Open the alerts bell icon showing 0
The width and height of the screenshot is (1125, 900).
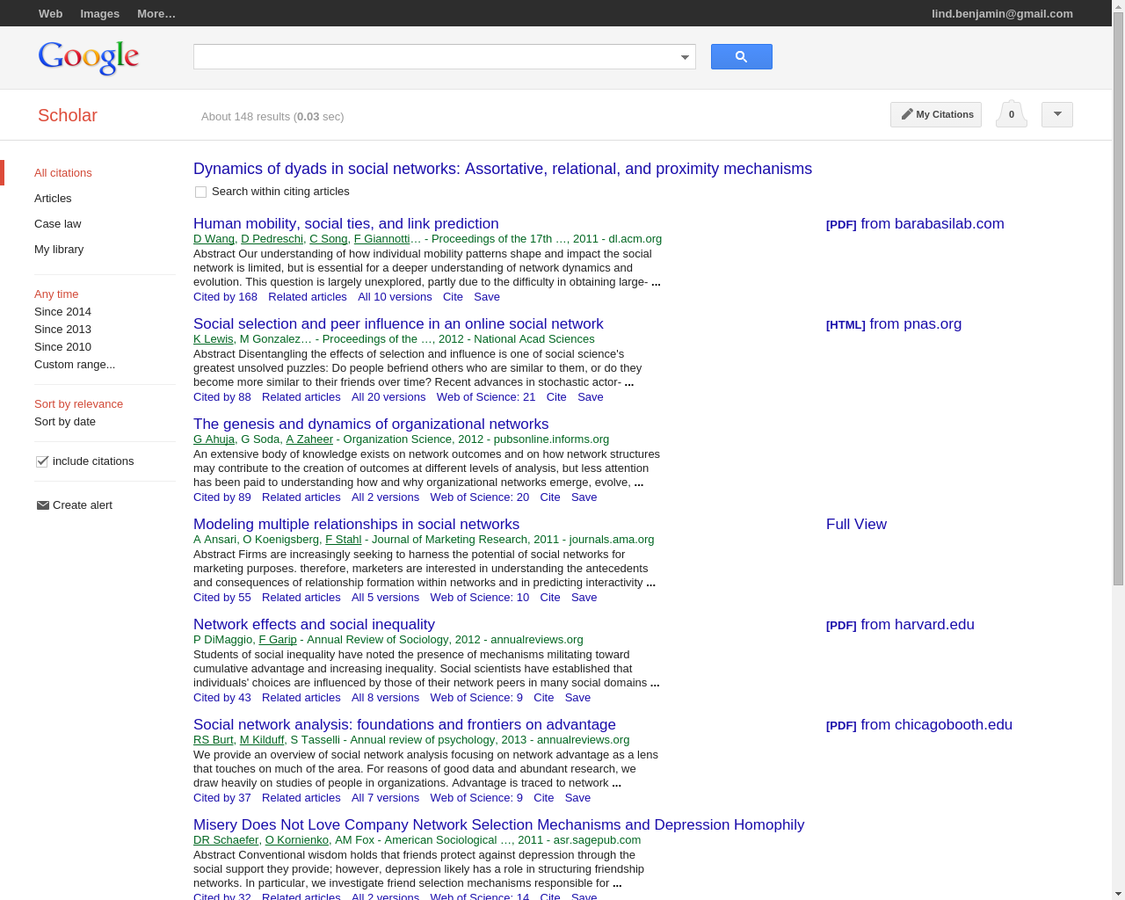tap(1011, 114)
